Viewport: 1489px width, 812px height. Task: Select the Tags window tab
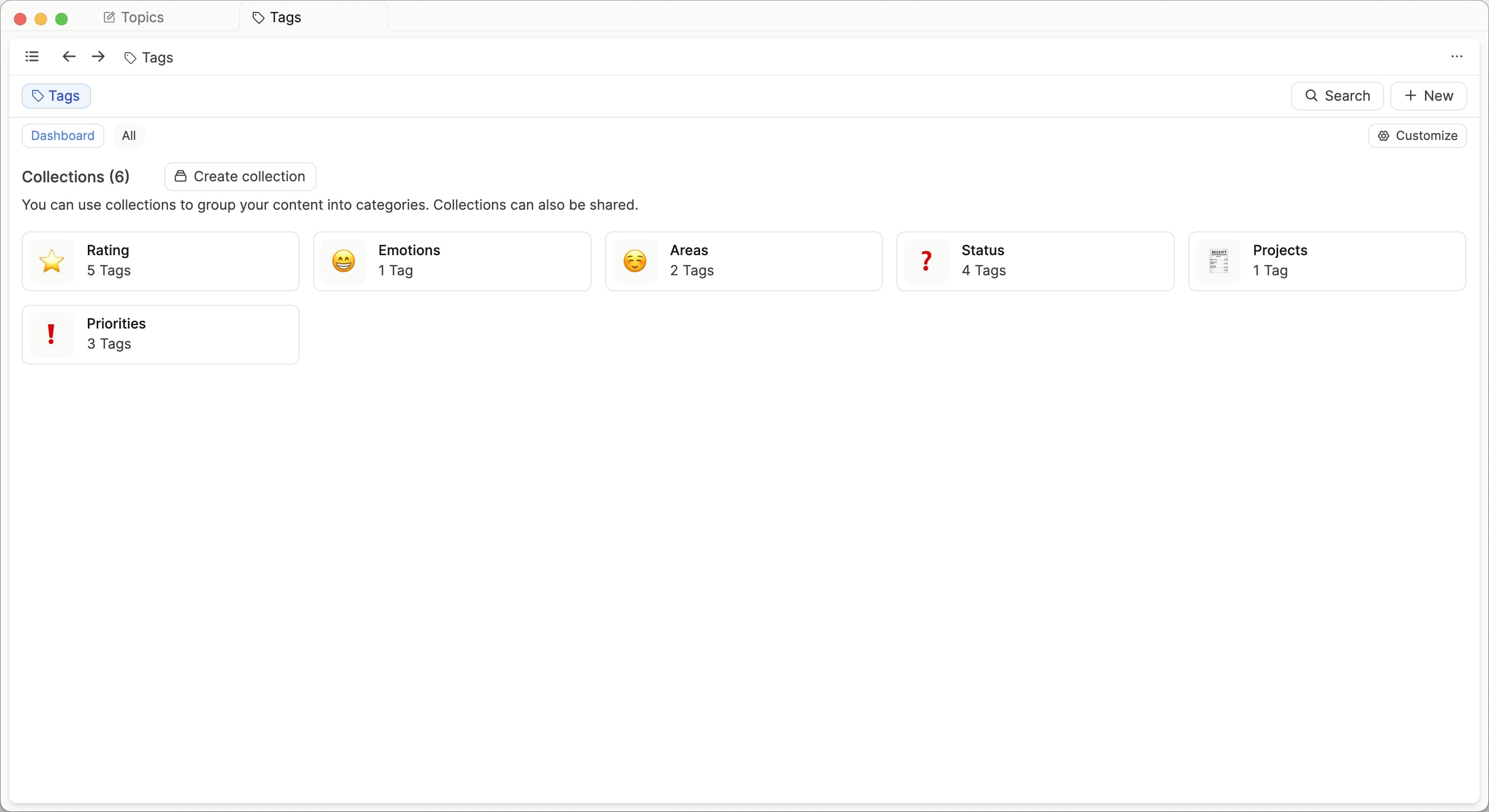pyautogui.click(x=277, y=18)
